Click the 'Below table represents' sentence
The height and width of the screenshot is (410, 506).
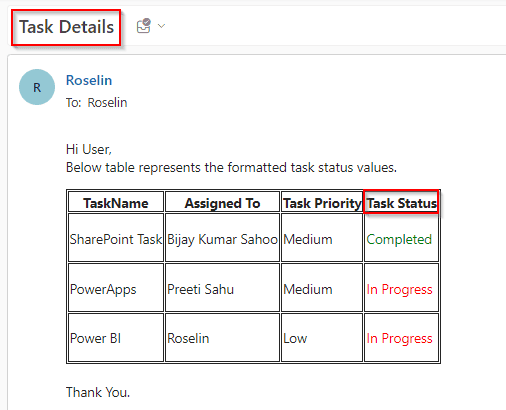[231, 167]
